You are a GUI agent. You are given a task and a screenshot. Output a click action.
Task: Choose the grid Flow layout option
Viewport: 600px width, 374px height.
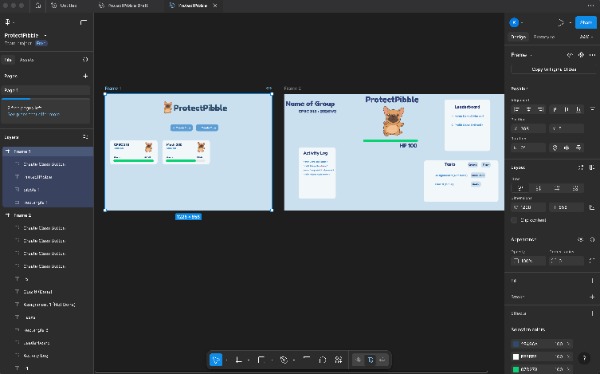(575, 188)
